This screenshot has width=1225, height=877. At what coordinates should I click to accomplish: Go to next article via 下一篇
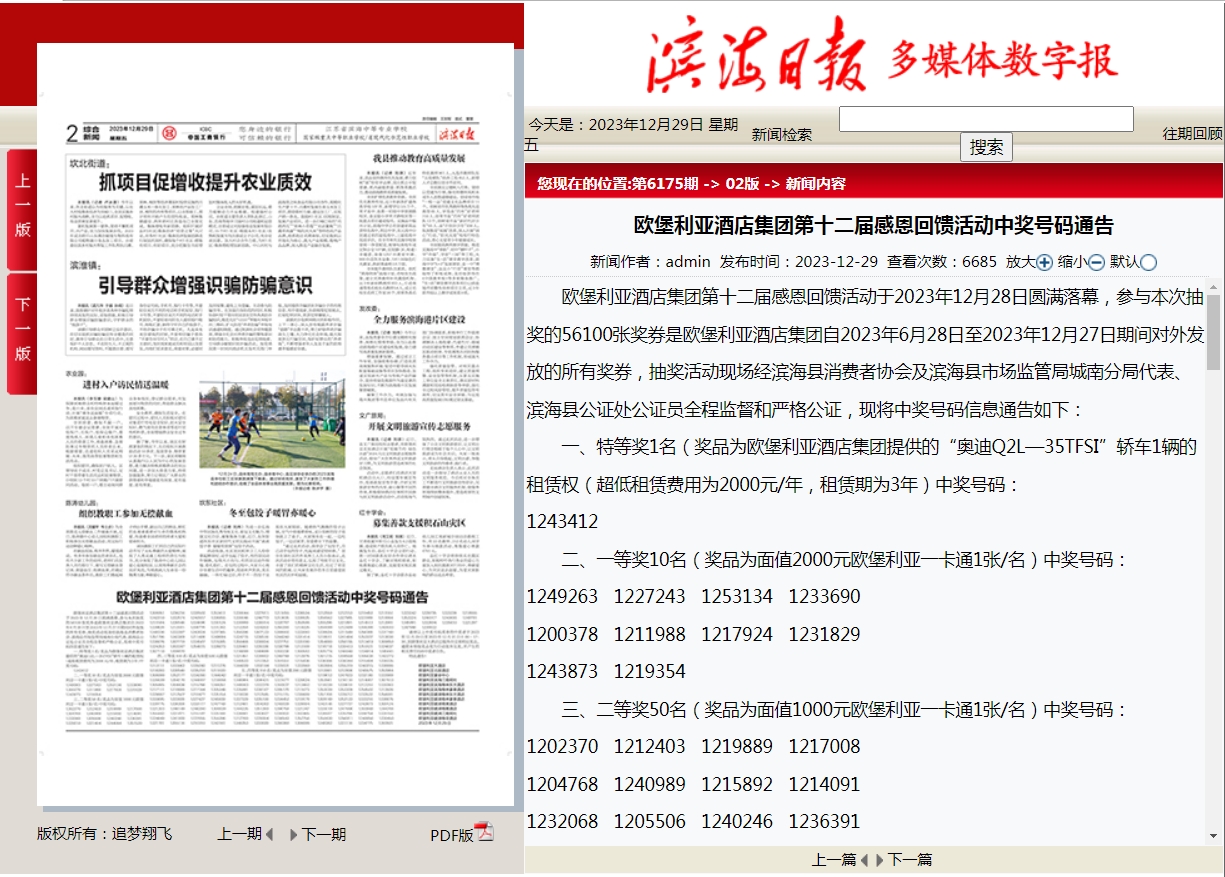tap(910, 860)
